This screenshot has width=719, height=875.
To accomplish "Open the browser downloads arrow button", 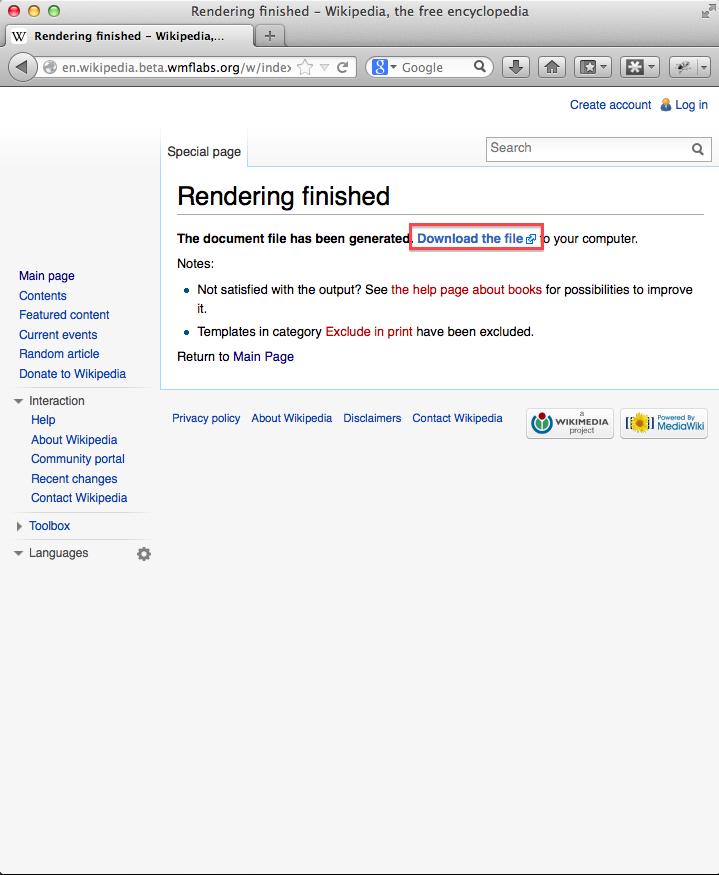I will (x=515, y=67).
